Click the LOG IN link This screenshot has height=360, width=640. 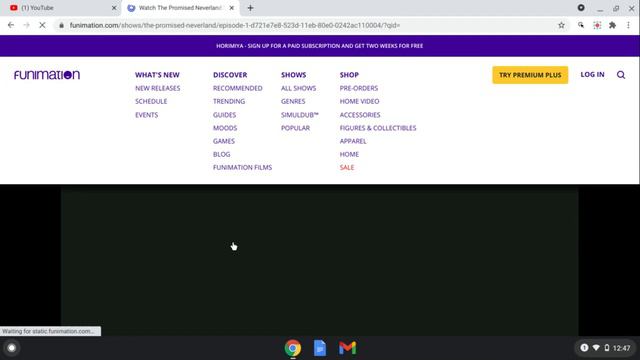coord(592,75)
